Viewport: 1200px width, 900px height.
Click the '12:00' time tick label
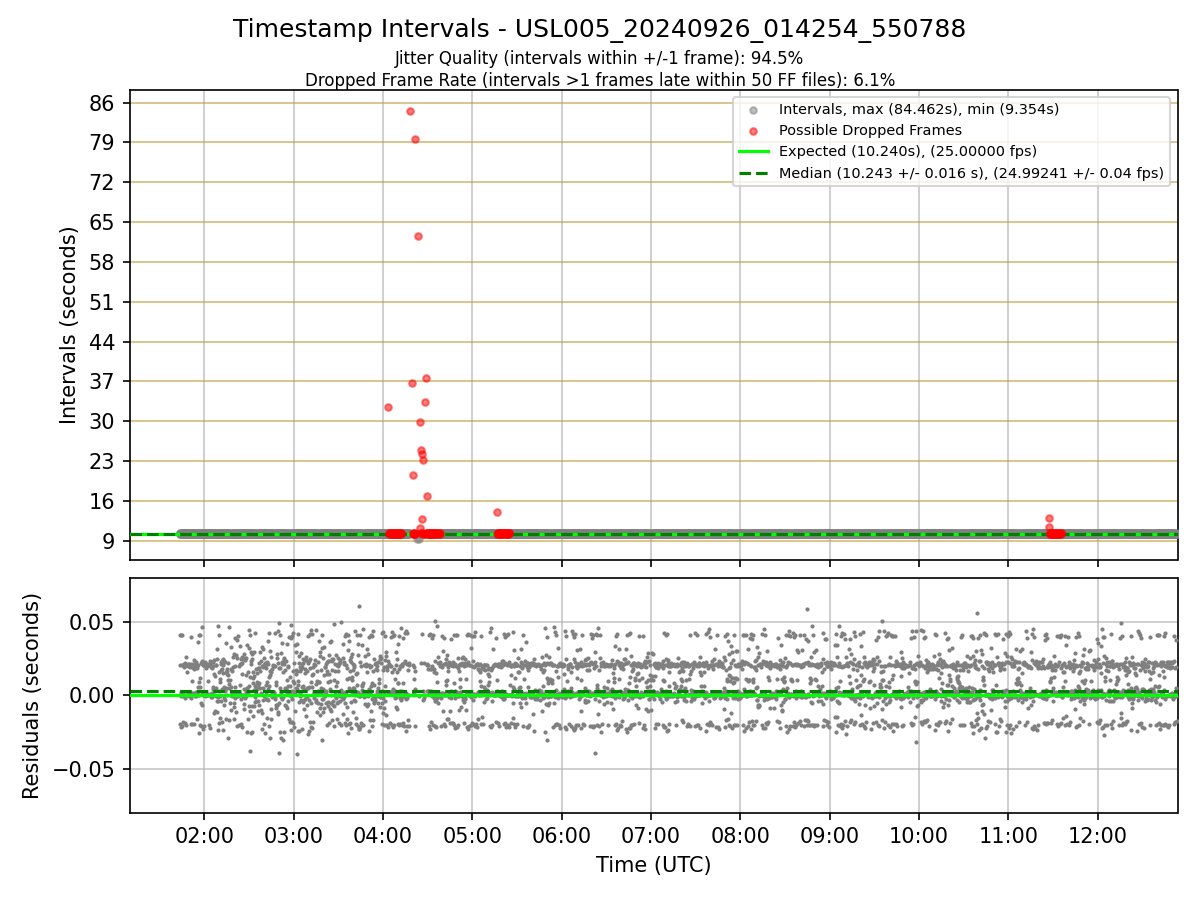tap(1098, 834)
